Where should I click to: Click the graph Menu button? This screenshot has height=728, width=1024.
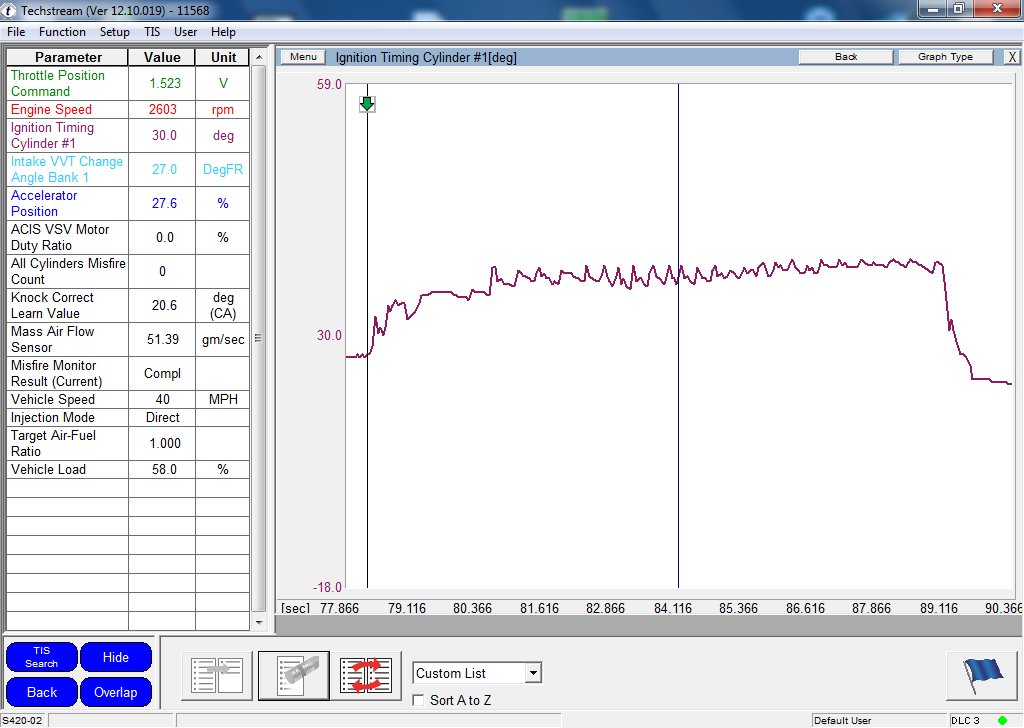[x=303, y=57]
